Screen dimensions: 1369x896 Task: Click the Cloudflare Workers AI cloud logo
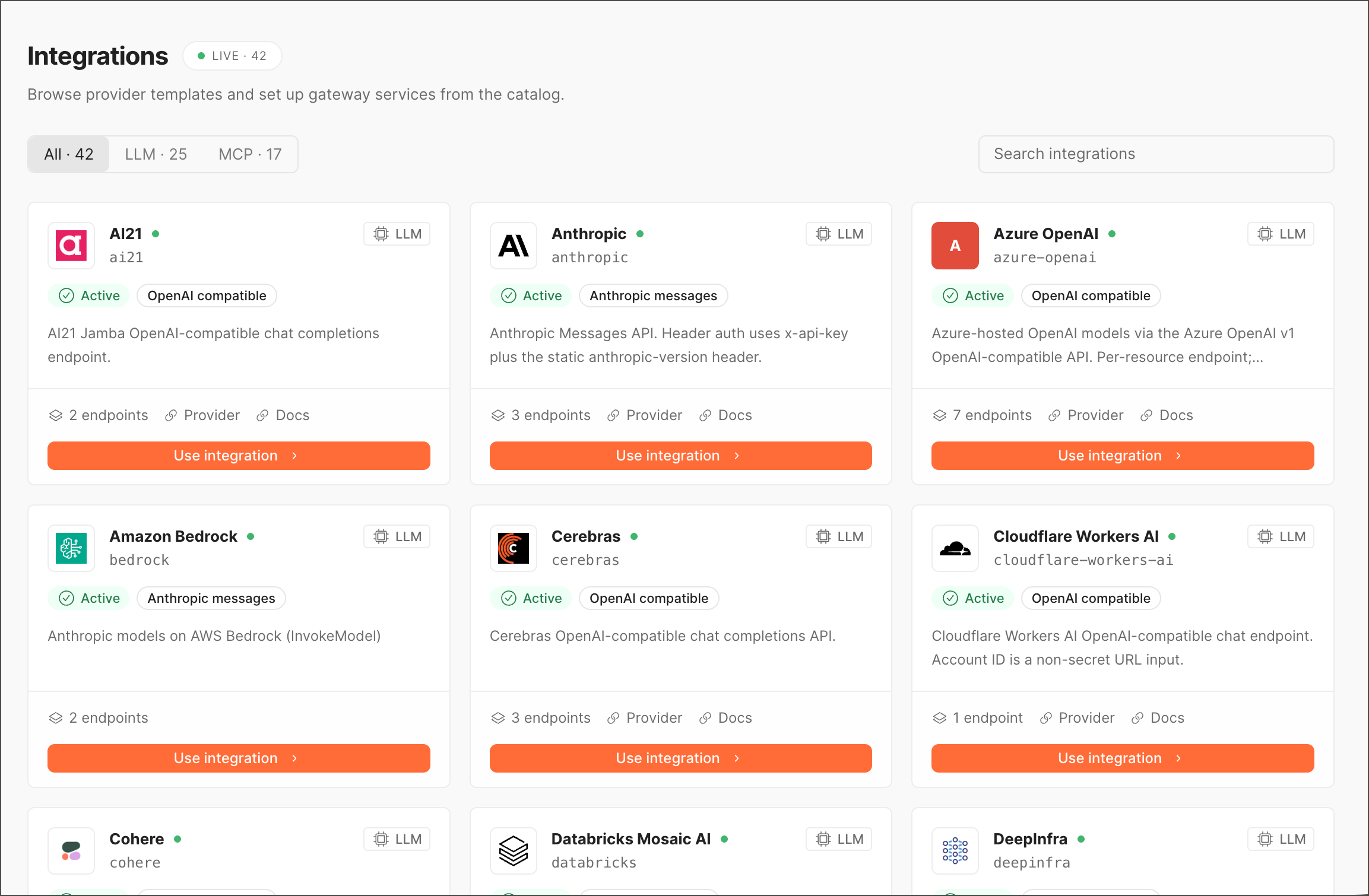[x=955, y=548]
